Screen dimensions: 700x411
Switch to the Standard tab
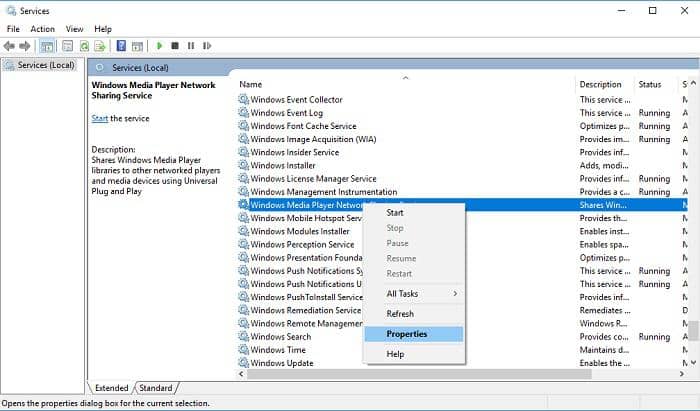(x=155, y=388)
